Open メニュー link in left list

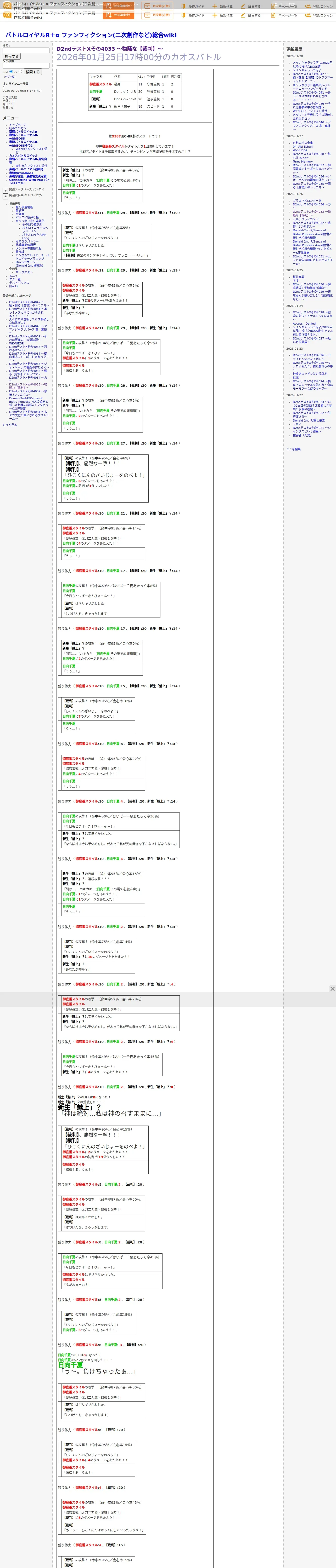[15, 276]
